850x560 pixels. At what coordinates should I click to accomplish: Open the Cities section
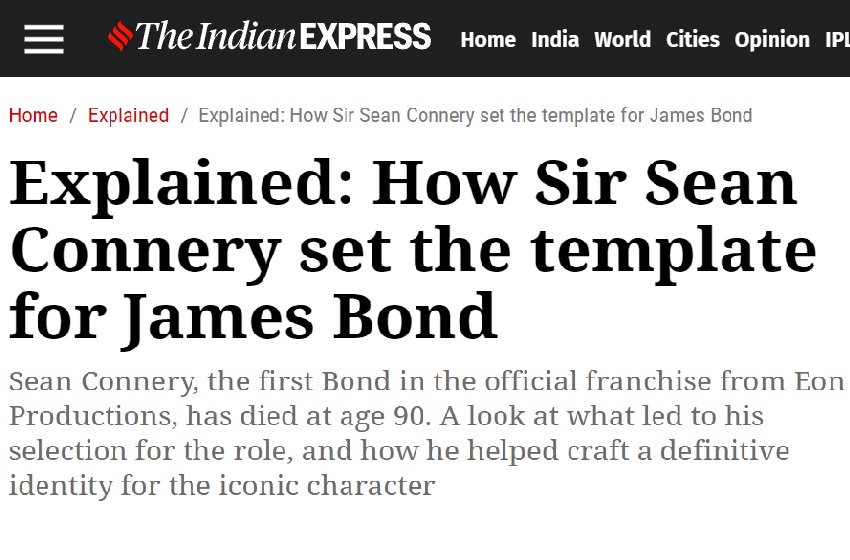point(693,40)
